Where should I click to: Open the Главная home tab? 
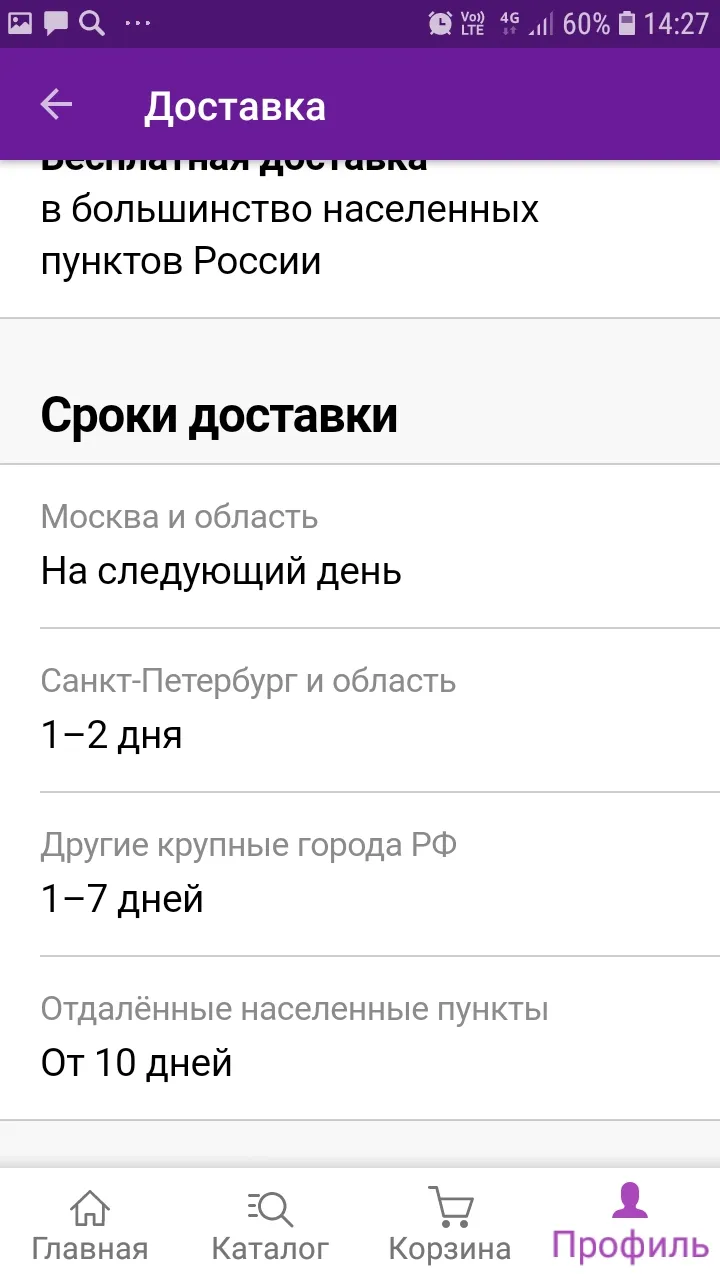[x=90, y=1225]
